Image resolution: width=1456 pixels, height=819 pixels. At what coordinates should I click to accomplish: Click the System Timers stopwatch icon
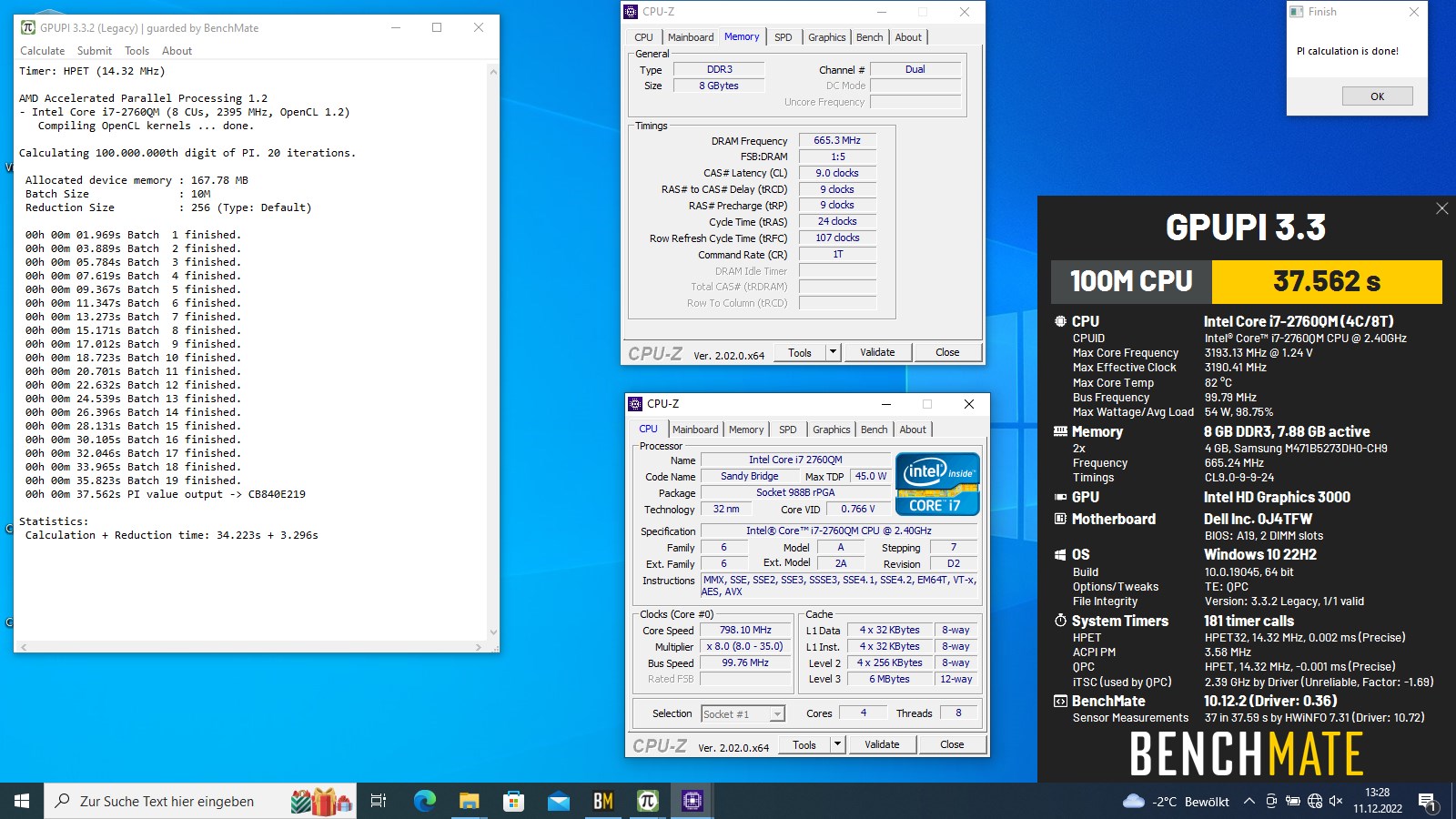[x=1060, y=621]
